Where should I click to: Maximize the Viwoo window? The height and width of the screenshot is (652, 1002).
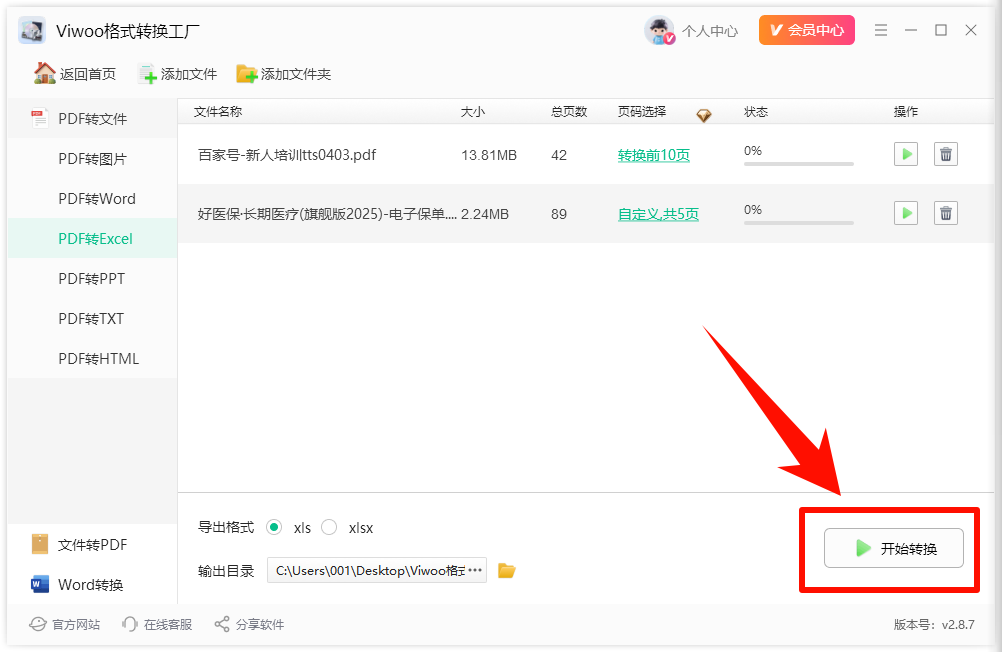941,30
